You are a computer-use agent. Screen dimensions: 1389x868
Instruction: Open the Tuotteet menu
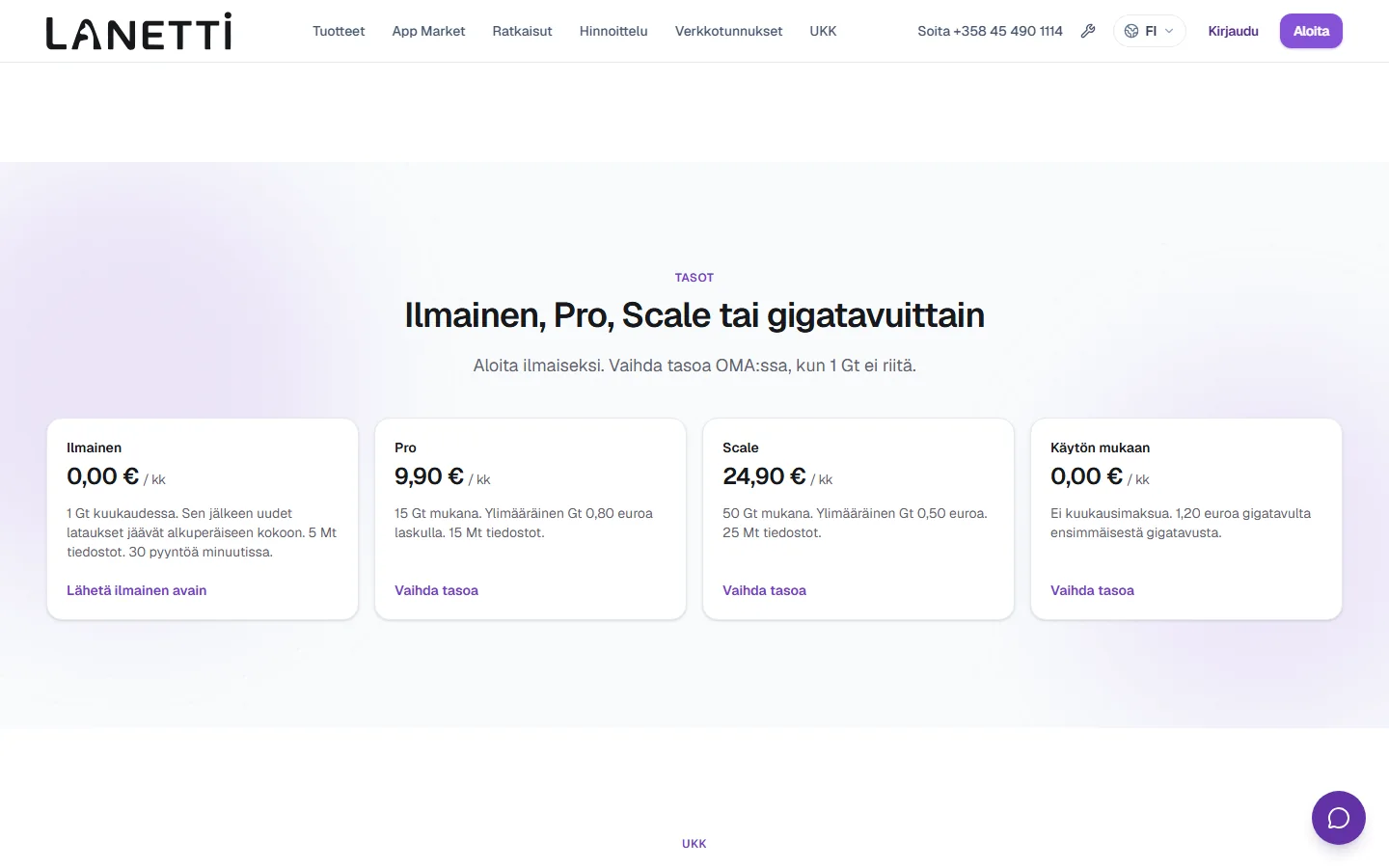click(x=339, y=31)
